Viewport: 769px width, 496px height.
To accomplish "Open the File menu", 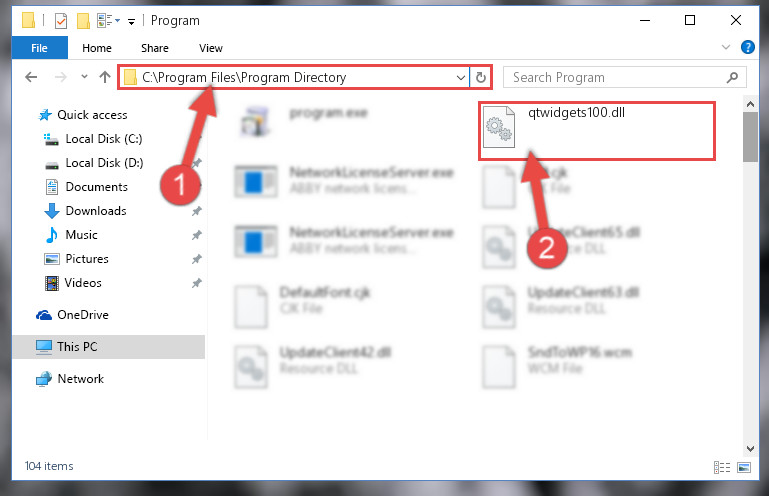I will coord(39,48).
